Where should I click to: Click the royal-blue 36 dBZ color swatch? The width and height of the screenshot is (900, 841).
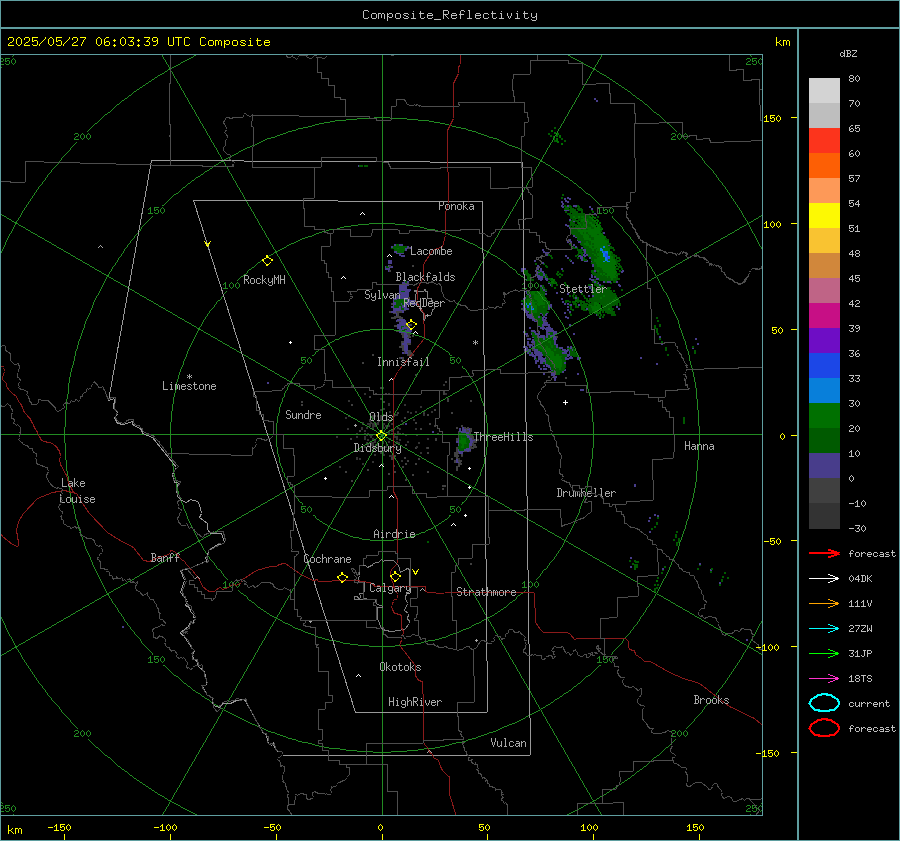[x=824, y=366]
